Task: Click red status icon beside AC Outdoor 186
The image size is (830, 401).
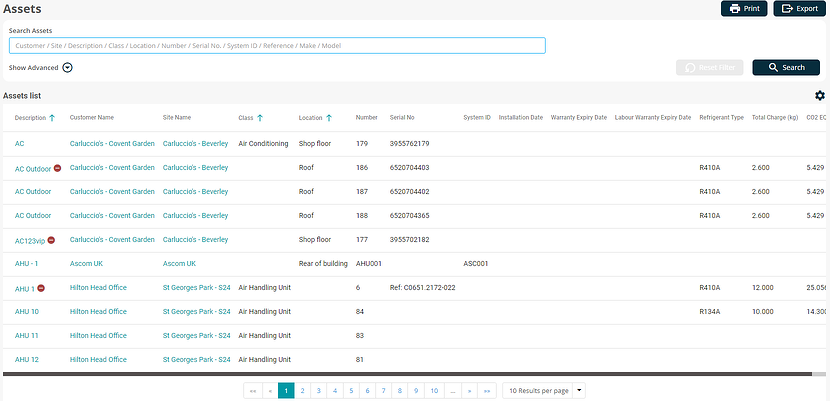Action: (58, 168)
